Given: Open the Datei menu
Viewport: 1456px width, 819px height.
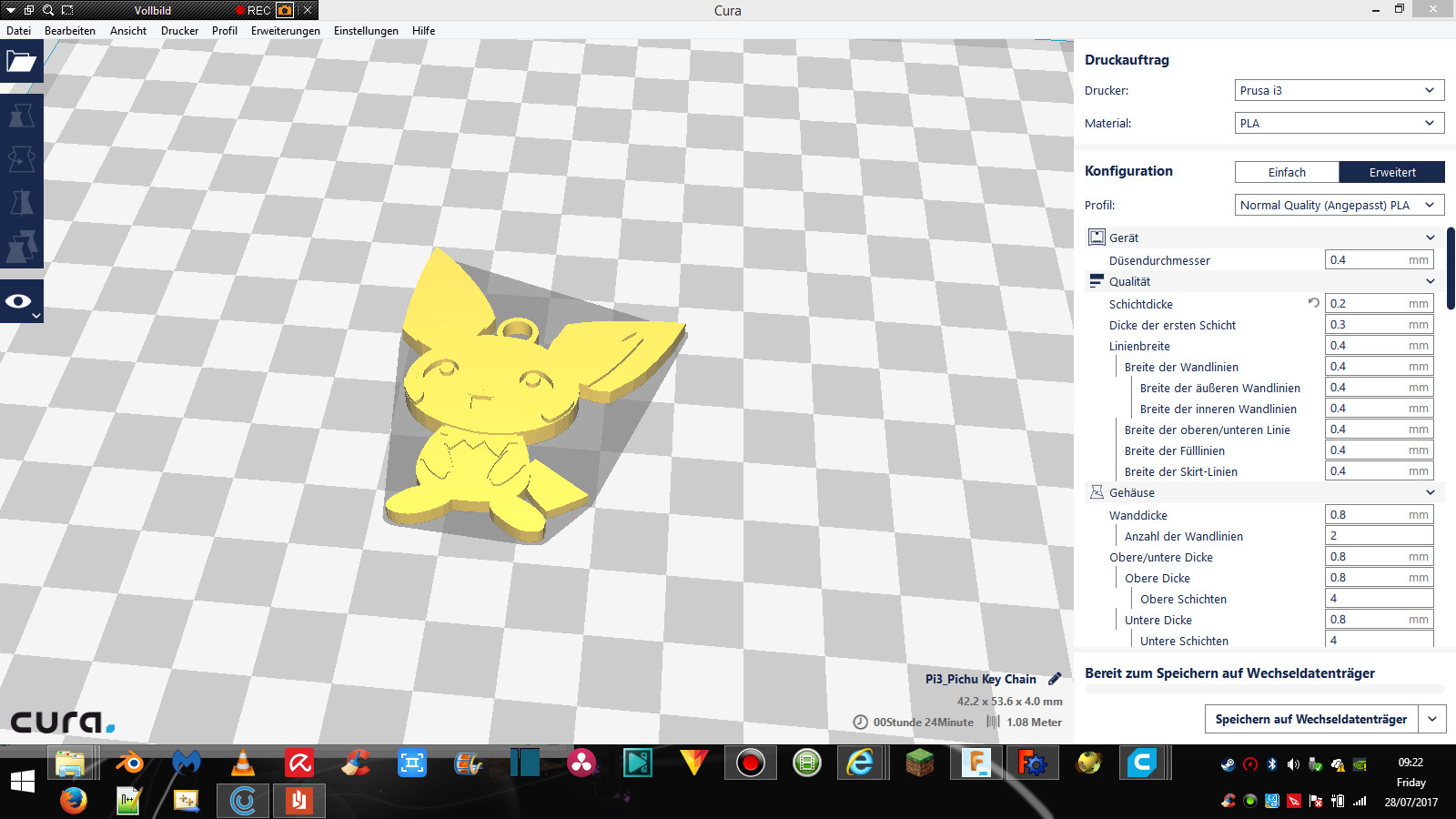Looking at the screenshot, I should pyautogui.click(x=18, y=30).
